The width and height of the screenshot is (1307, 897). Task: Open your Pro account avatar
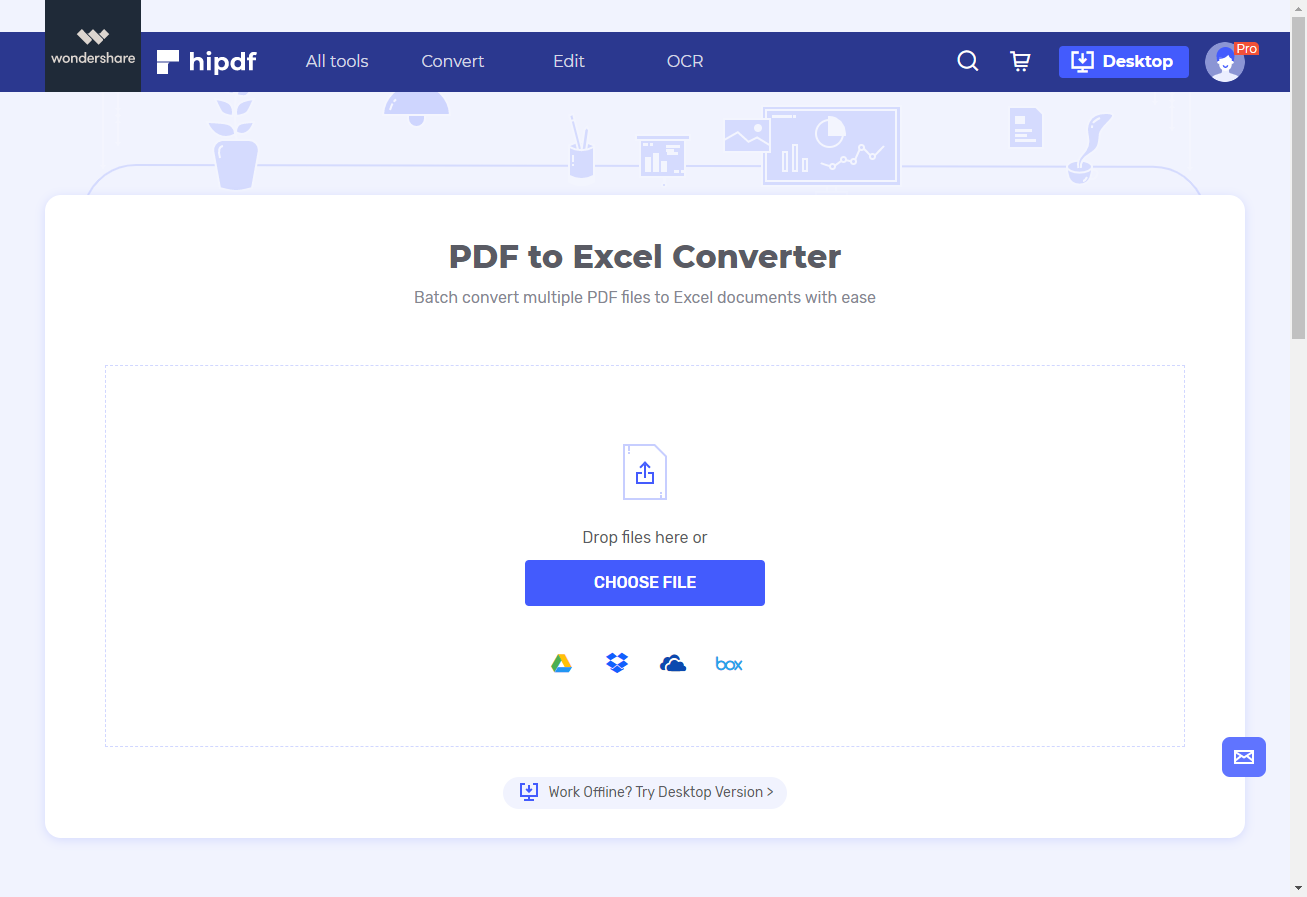(x=1225, y=61)
